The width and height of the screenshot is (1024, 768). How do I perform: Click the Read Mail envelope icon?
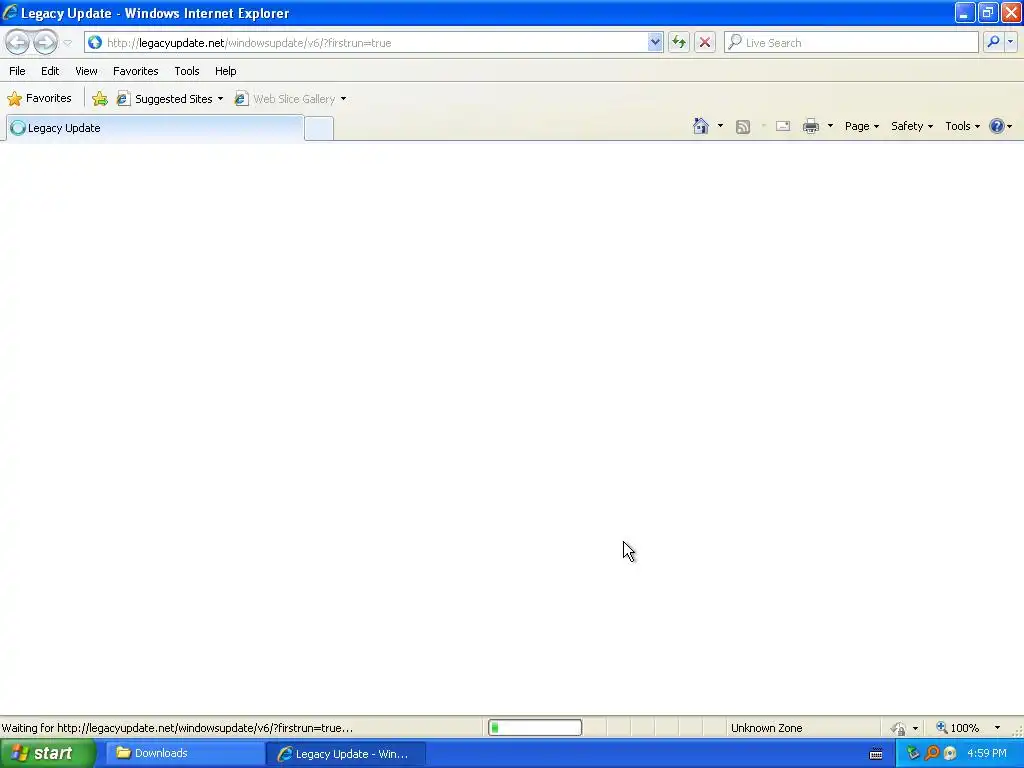click(x=783, y=126)
